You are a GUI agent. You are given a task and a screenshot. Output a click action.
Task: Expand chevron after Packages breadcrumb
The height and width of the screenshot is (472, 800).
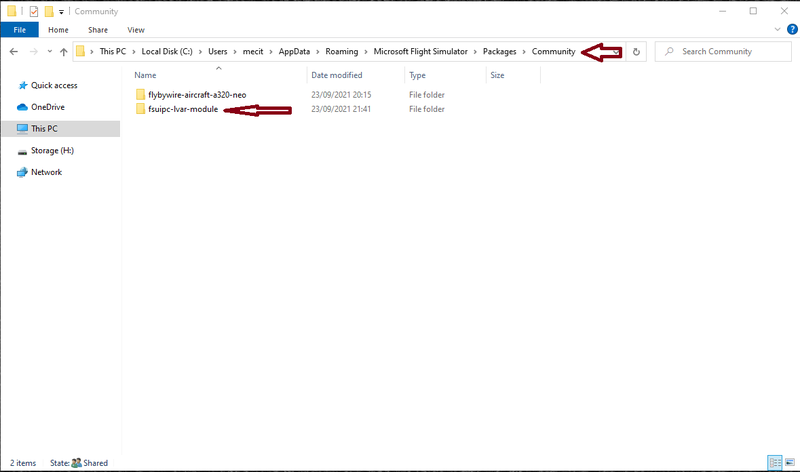(524, 52)
